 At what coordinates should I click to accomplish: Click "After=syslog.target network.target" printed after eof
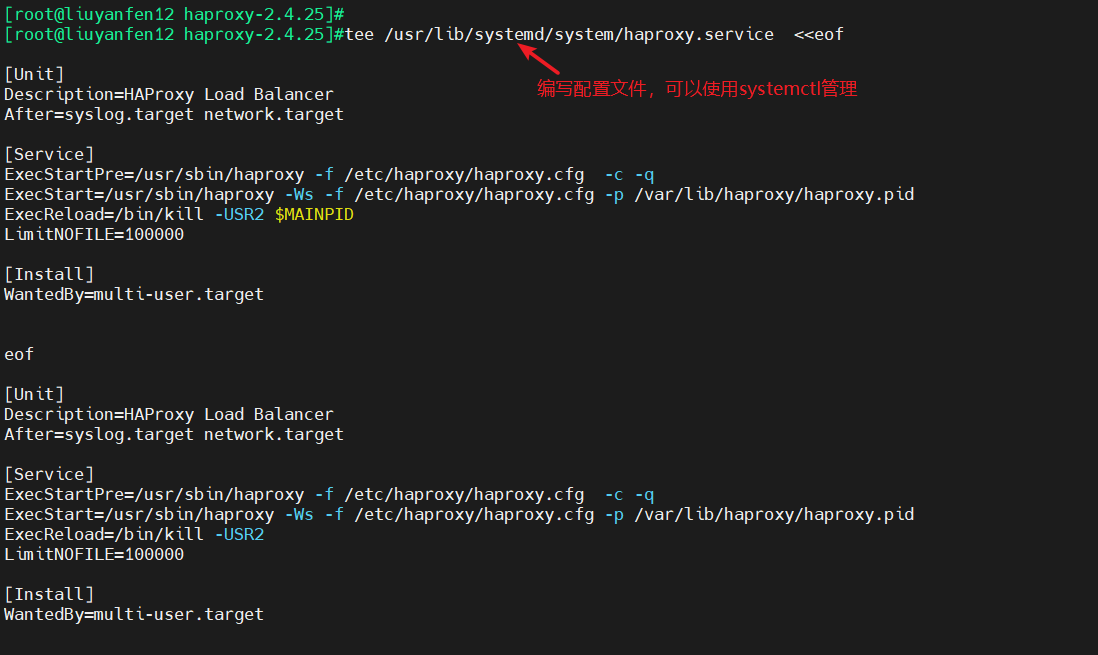(x=174, y=434)
